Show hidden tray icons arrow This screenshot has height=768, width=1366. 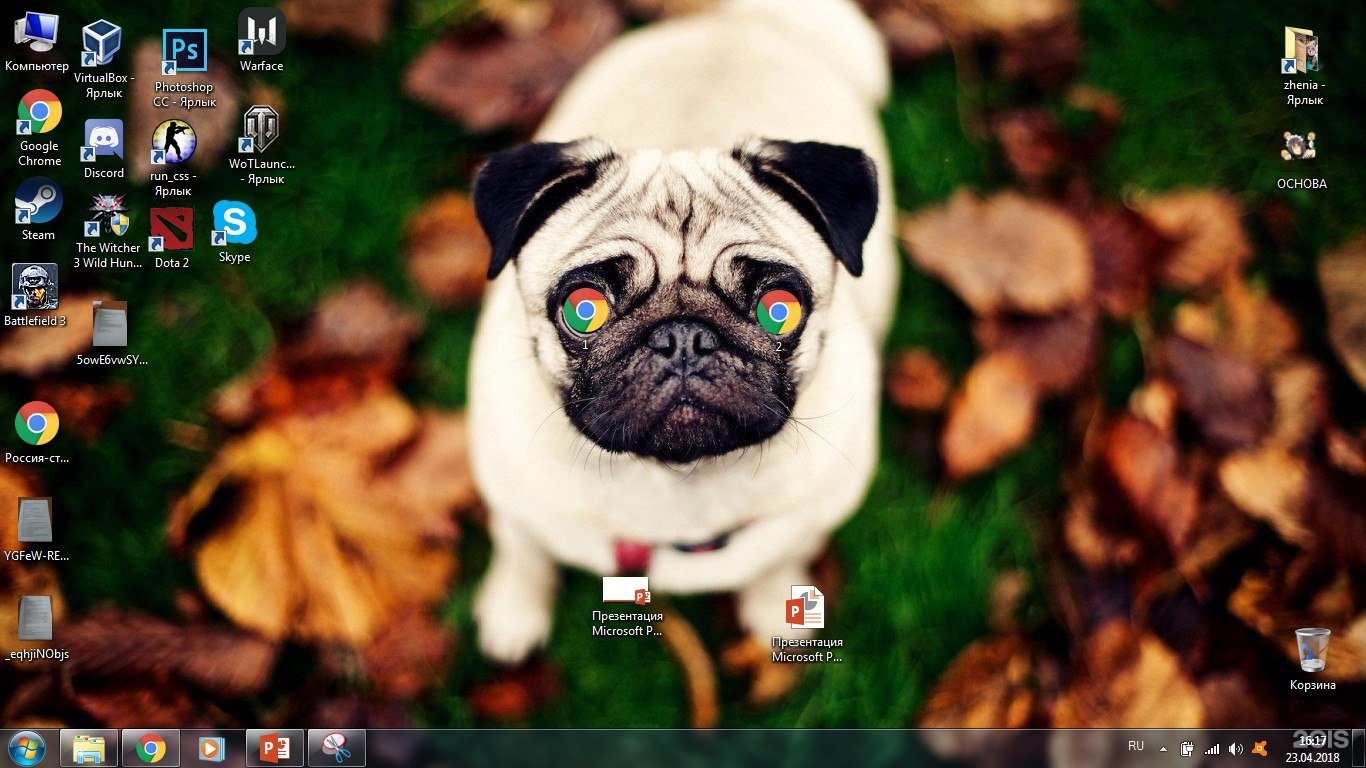click(x=1162, y=748)
